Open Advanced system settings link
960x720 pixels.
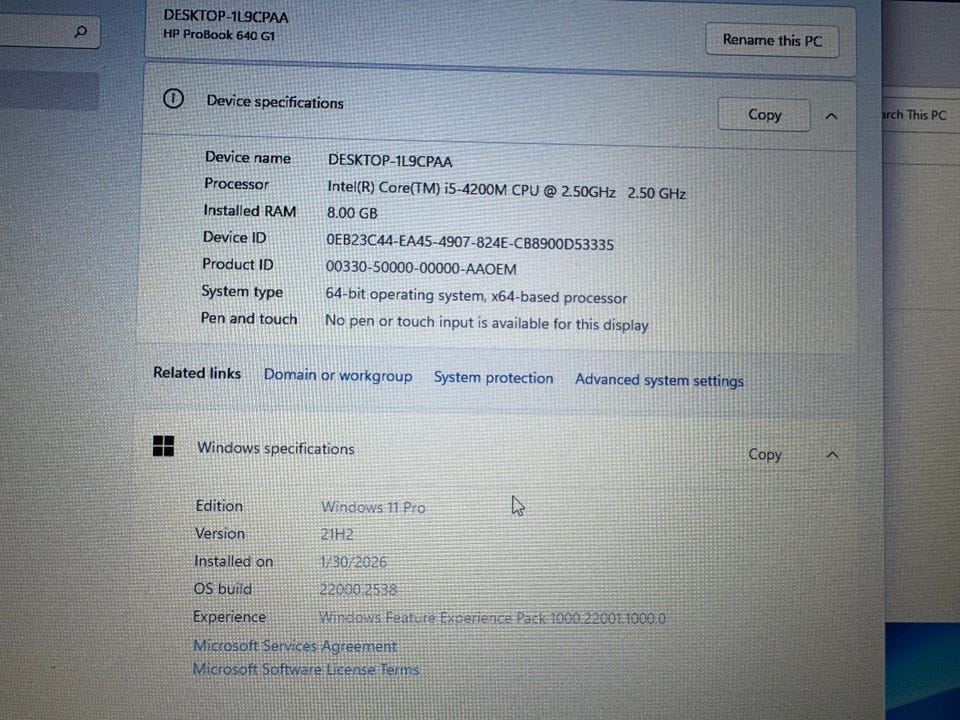pyautogui.click(x=659, y=380)
